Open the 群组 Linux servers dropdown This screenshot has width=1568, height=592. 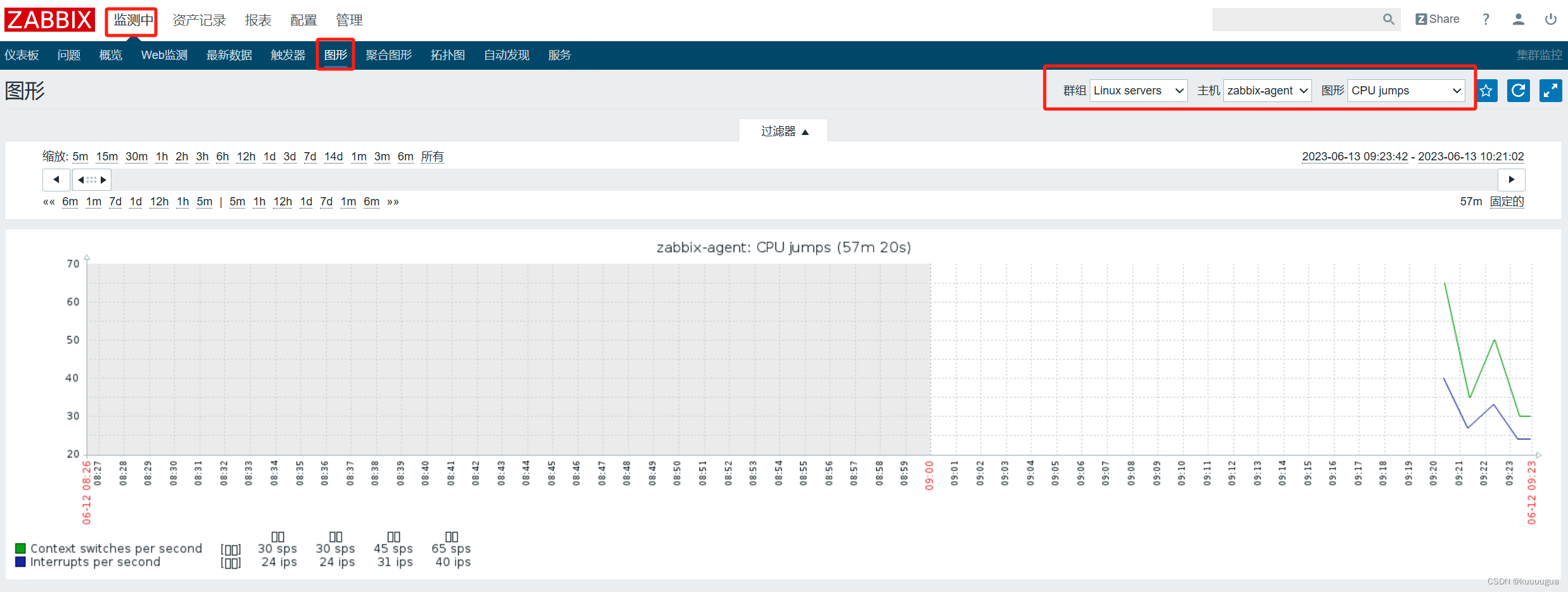tap(1138, 91)
